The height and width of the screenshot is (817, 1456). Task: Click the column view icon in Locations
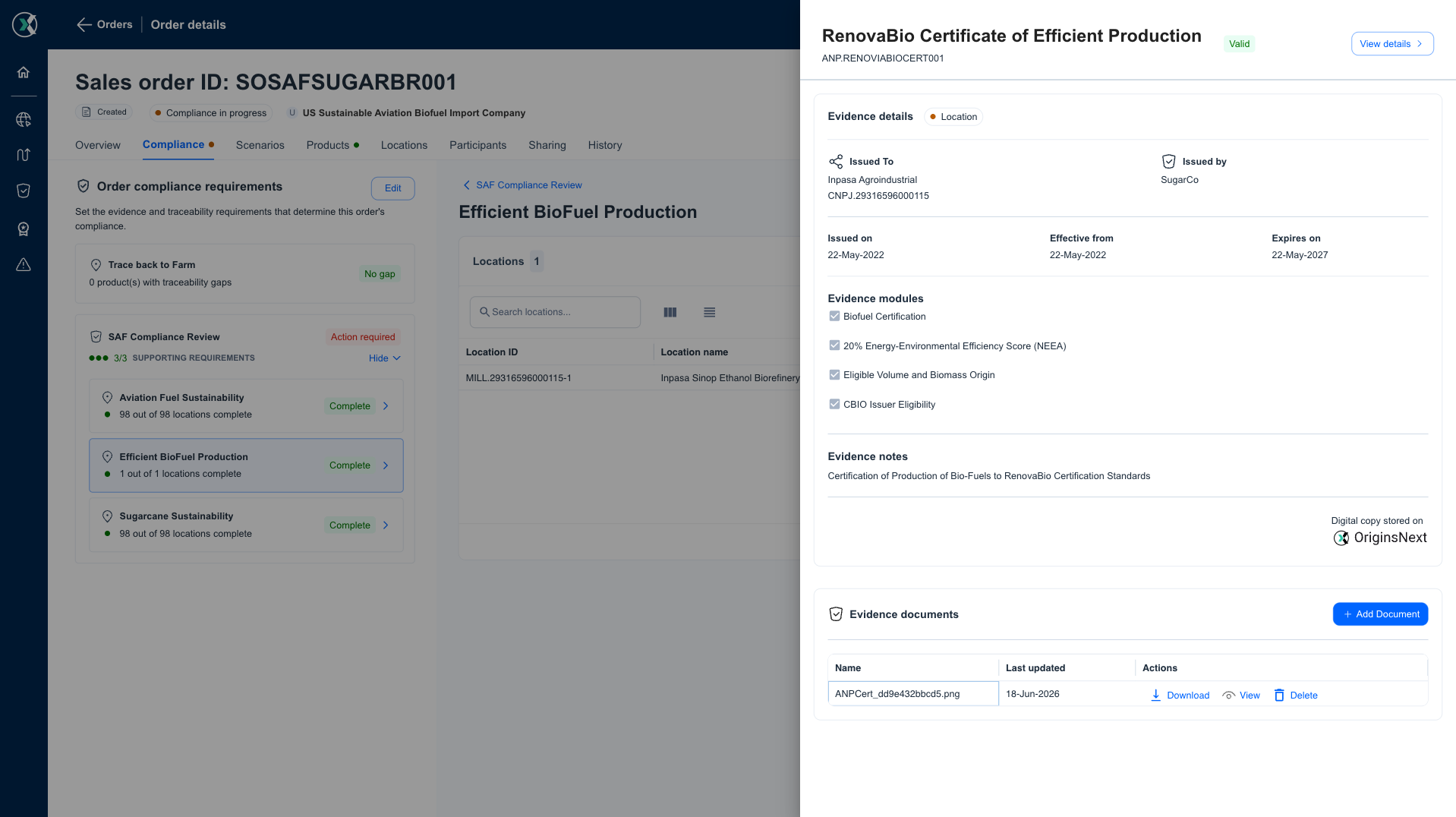coord(670,312)
